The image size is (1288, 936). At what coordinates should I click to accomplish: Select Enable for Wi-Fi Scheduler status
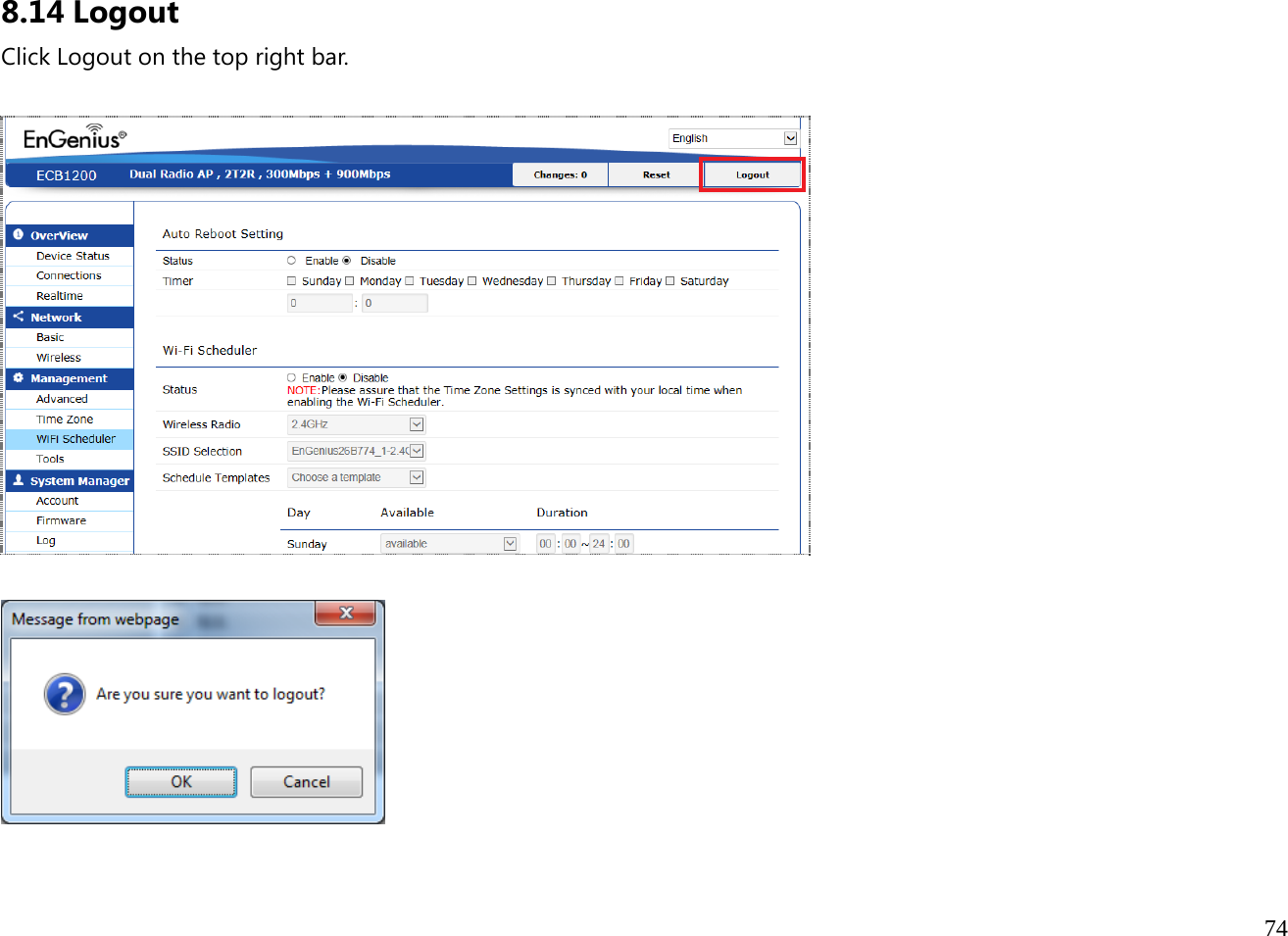click(x=291, y=377)
